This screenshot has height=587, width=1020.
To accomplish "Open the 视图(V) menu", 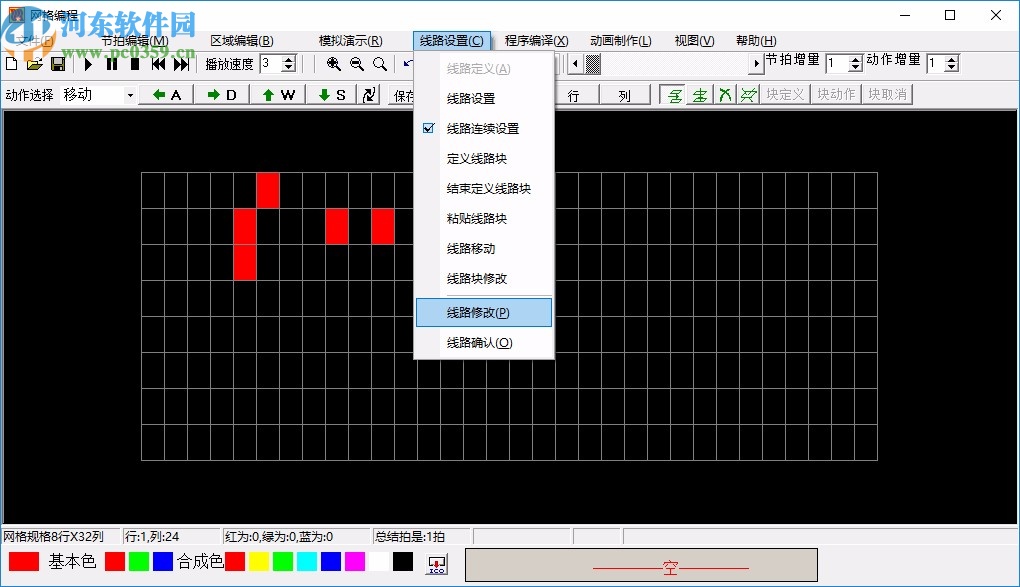I will point(694,41).
